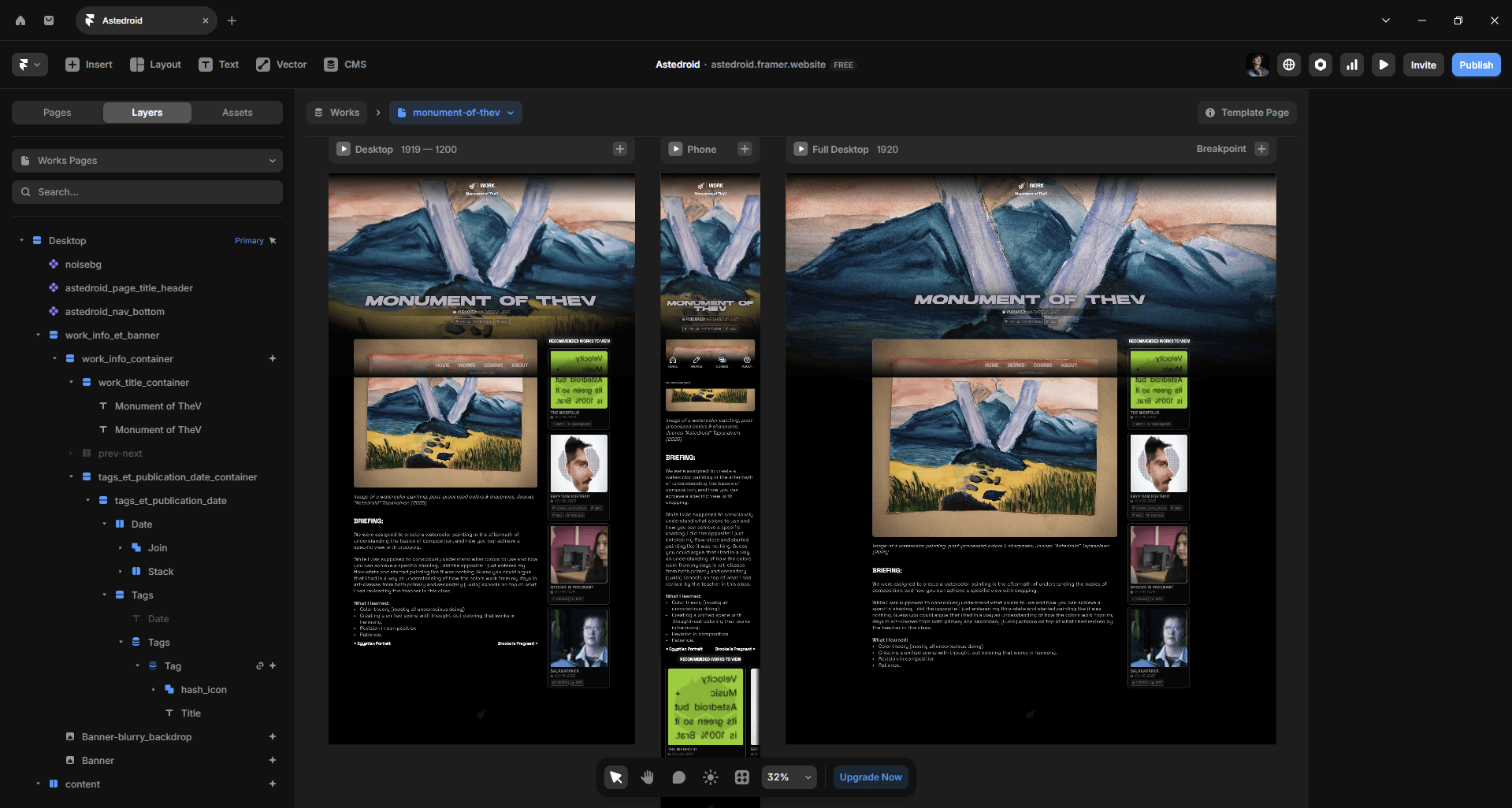This screenshot has height=808, width=1512.
Task: Switch to the Assets tab
Action: click(x=237, y=113)
